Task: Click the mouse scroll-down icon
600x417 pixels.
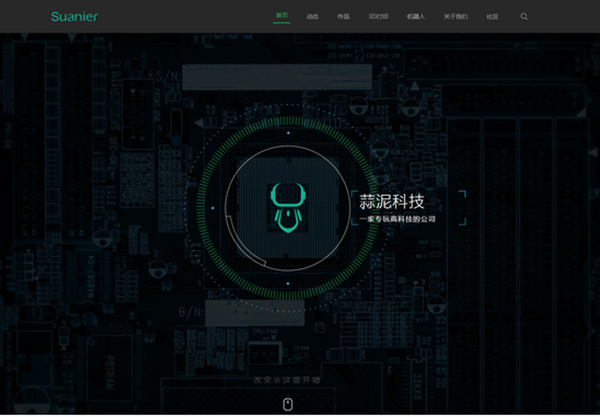Action: point(288,404)
